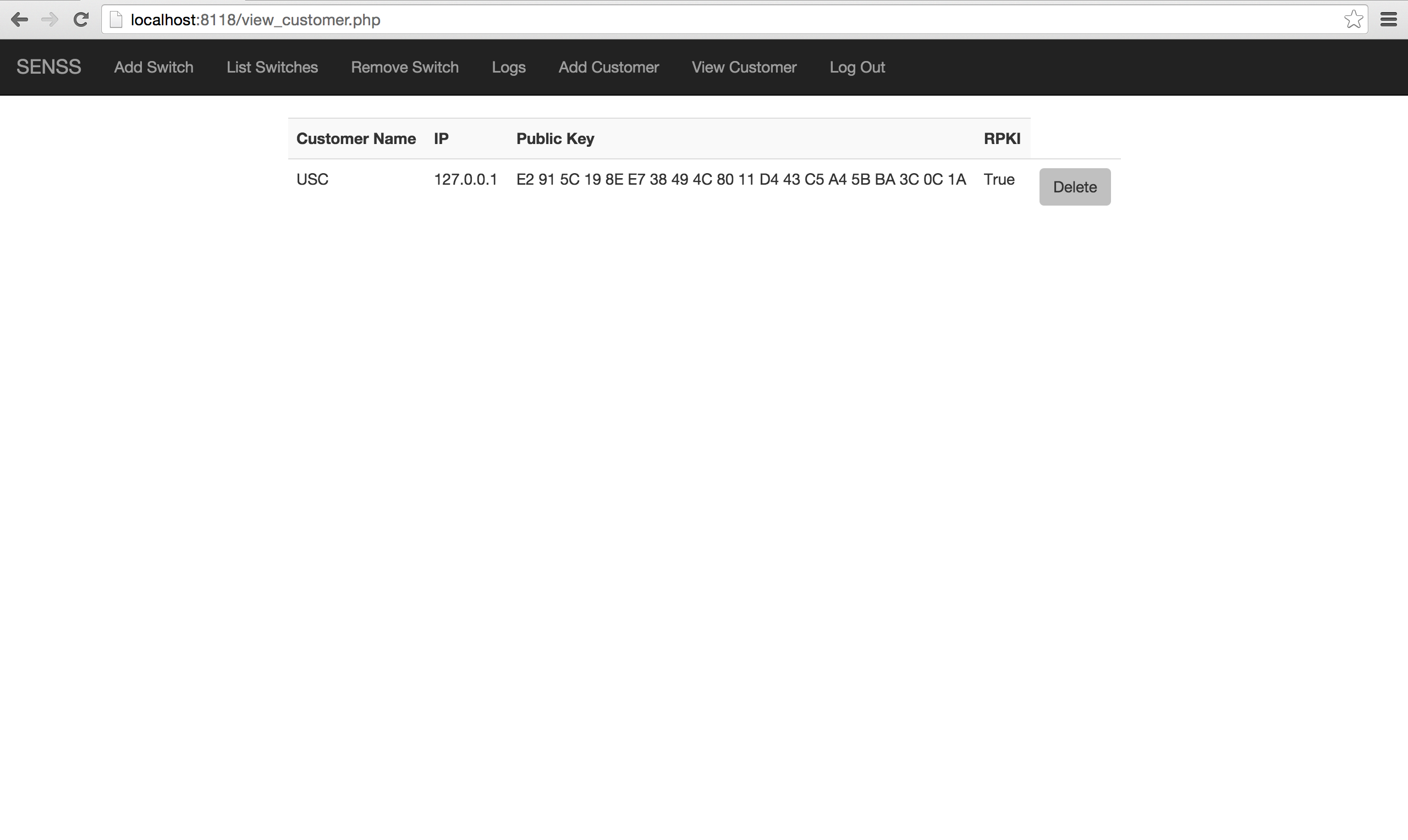Go to SENSS home brand link
Screen dimensions: 1408x840
(49, 67)
